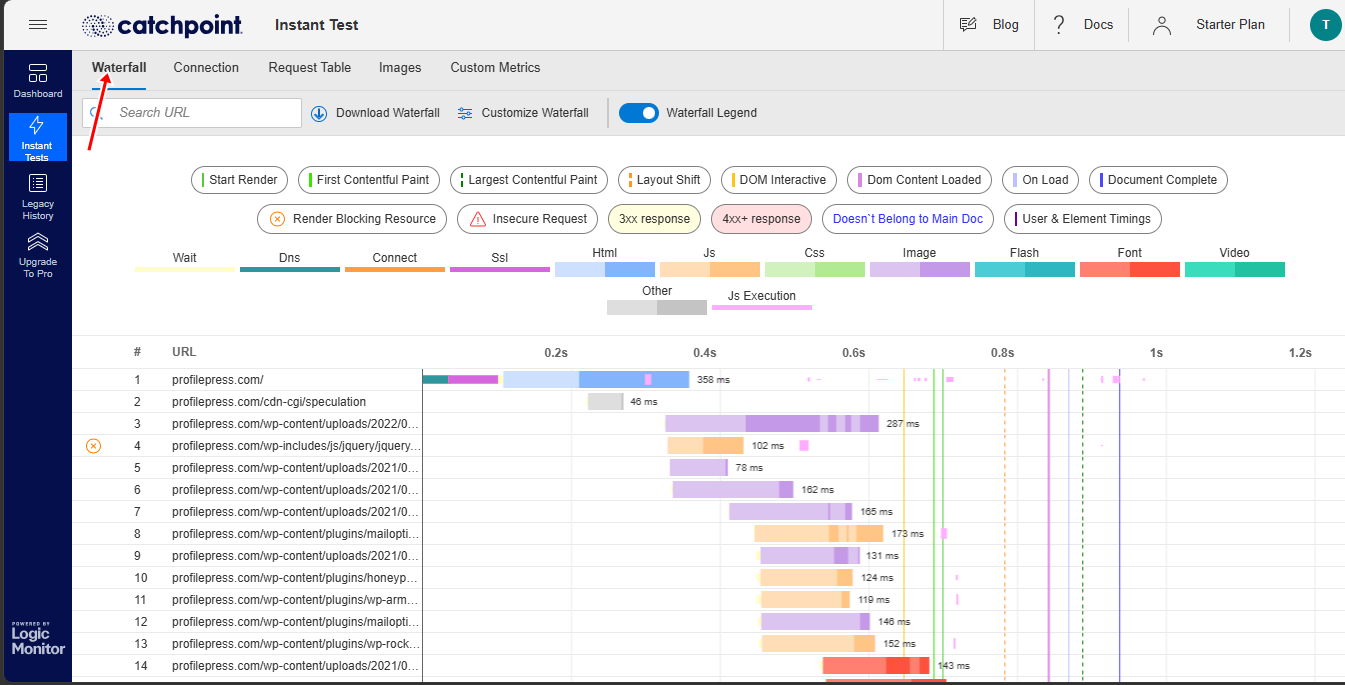Click the URL column header

184,353
